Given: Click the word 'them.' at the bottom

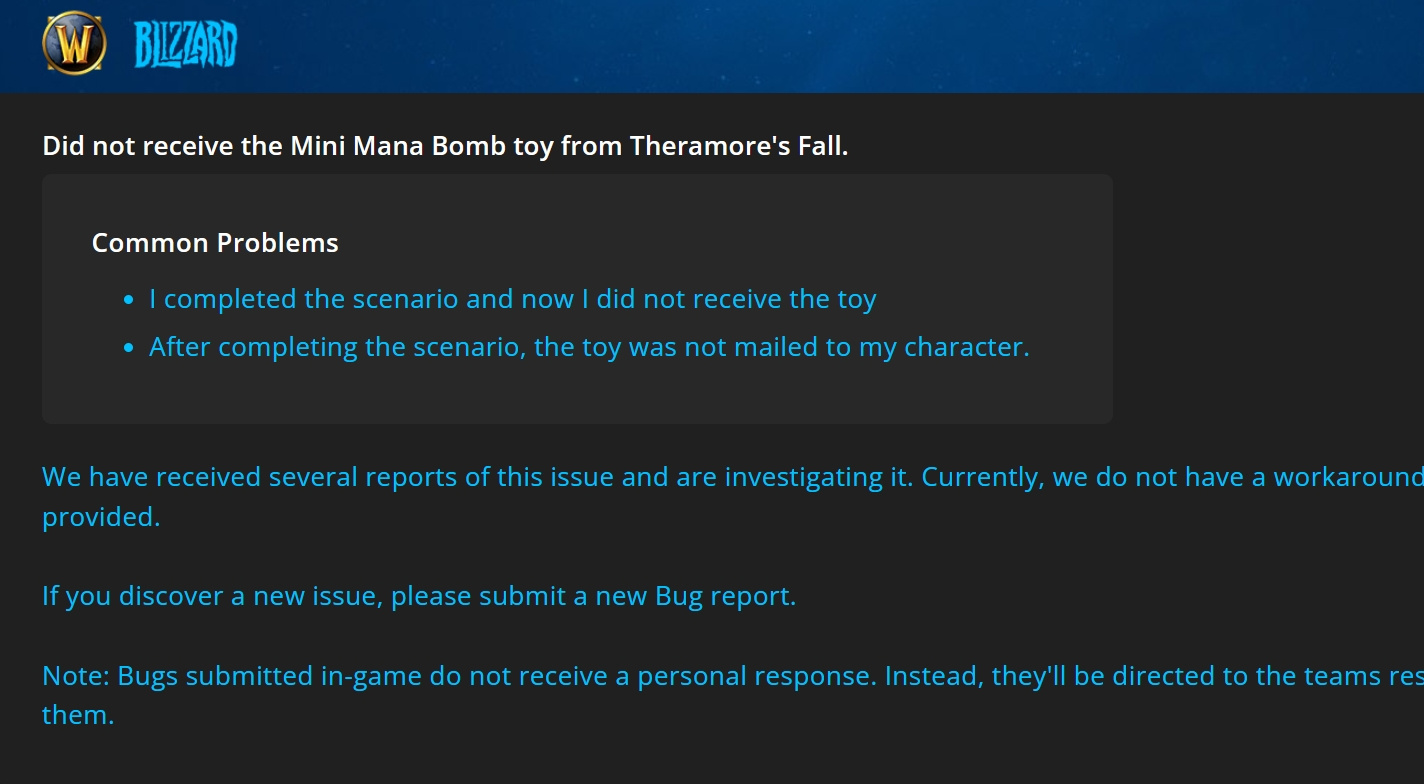Looking at the screenshot, I should click(78, 715).
